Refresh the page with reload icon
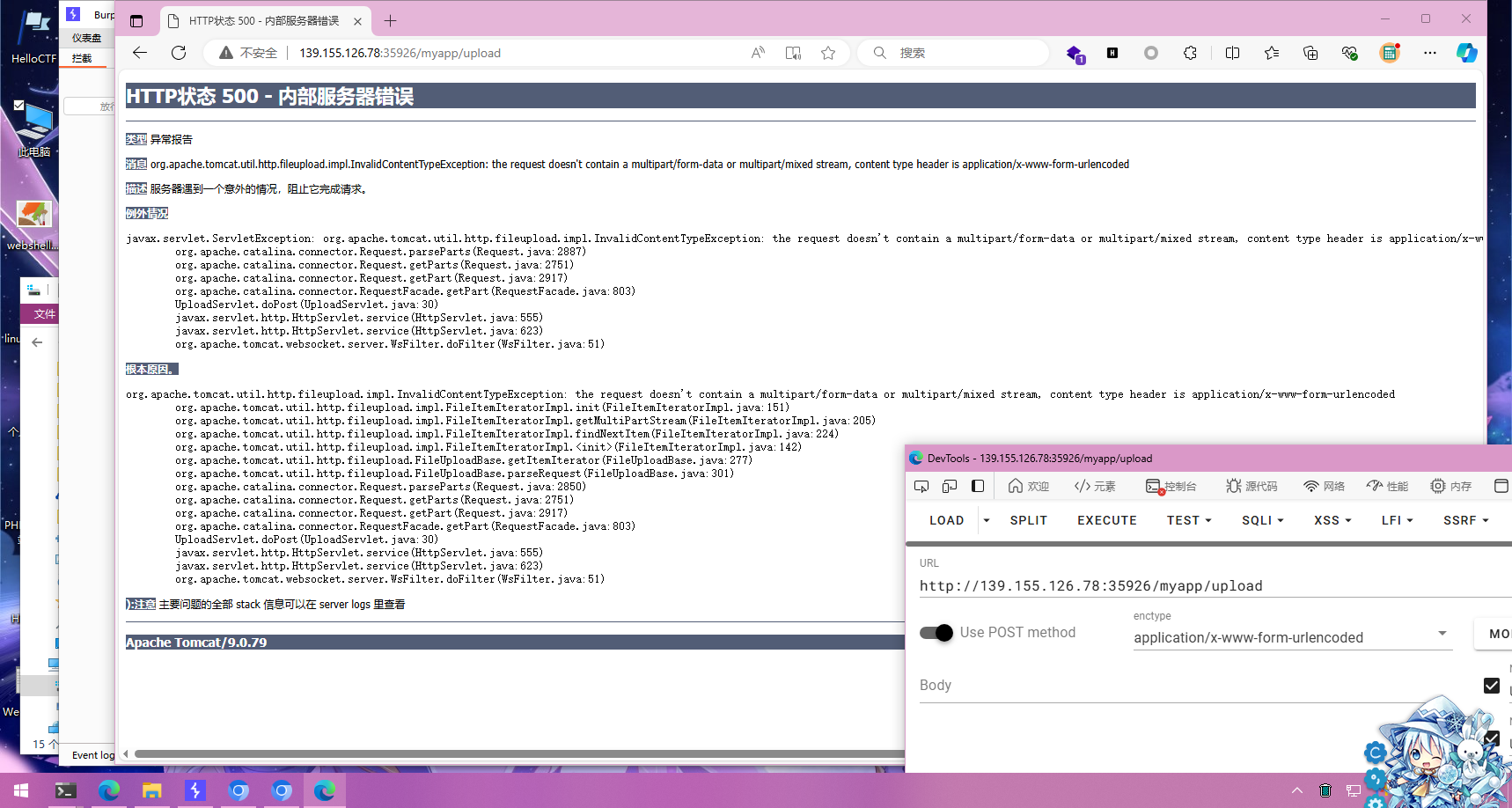Viewport: 1512px width, 808px height. tap(179, 53)
